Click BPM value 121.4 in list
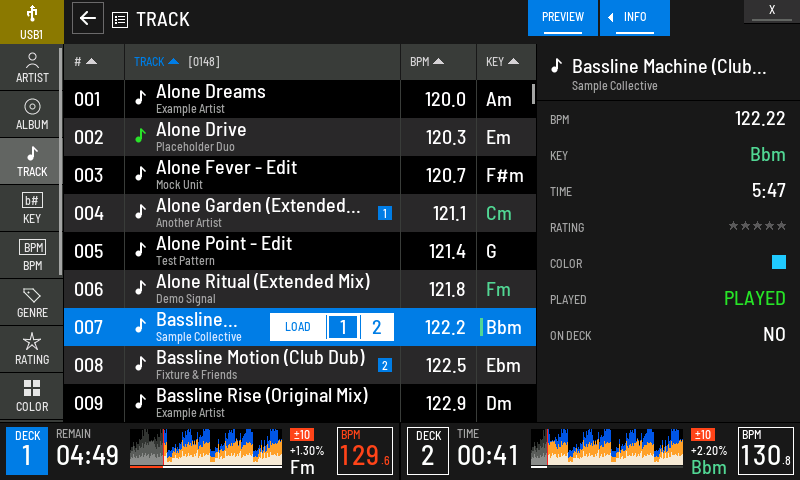 [x=447, y=251]
